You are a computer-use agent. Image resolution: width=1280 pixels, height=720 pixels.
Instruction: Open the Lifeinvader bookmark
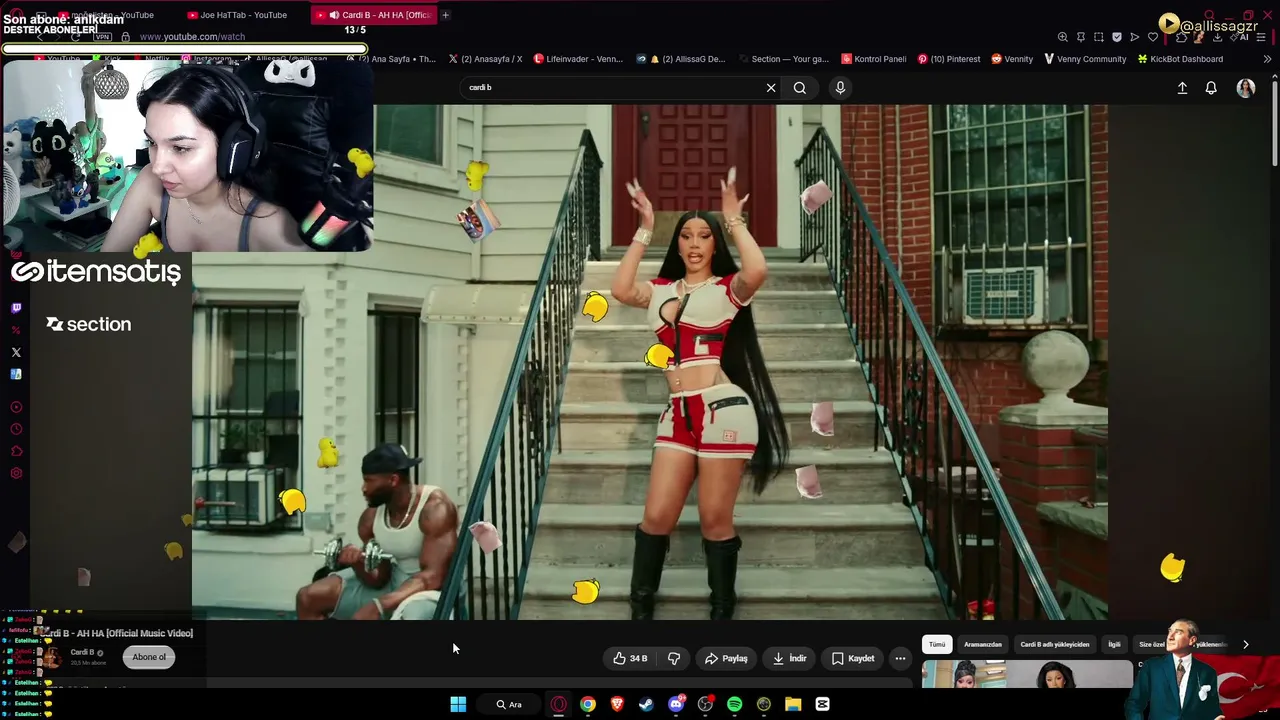click(x=578, y=59)
